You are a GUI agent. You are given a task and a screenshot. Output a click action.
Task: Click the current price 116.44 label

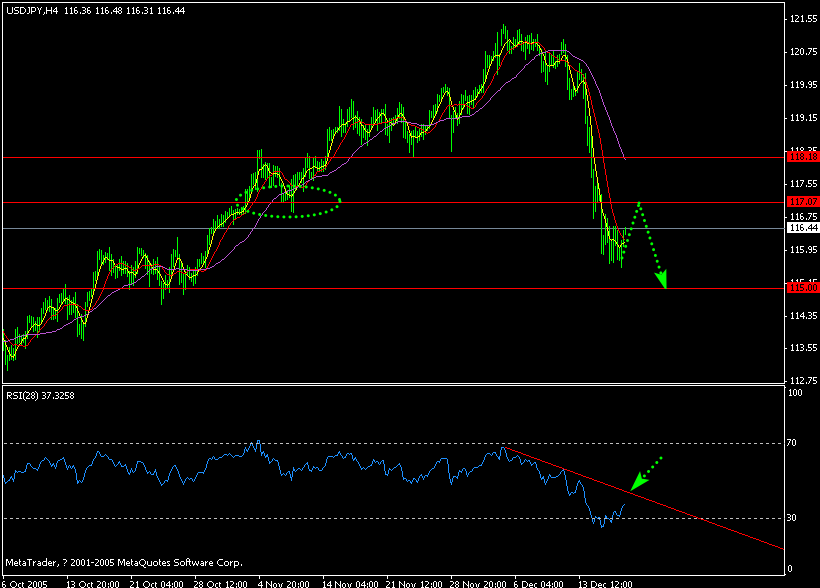(803, 228)
